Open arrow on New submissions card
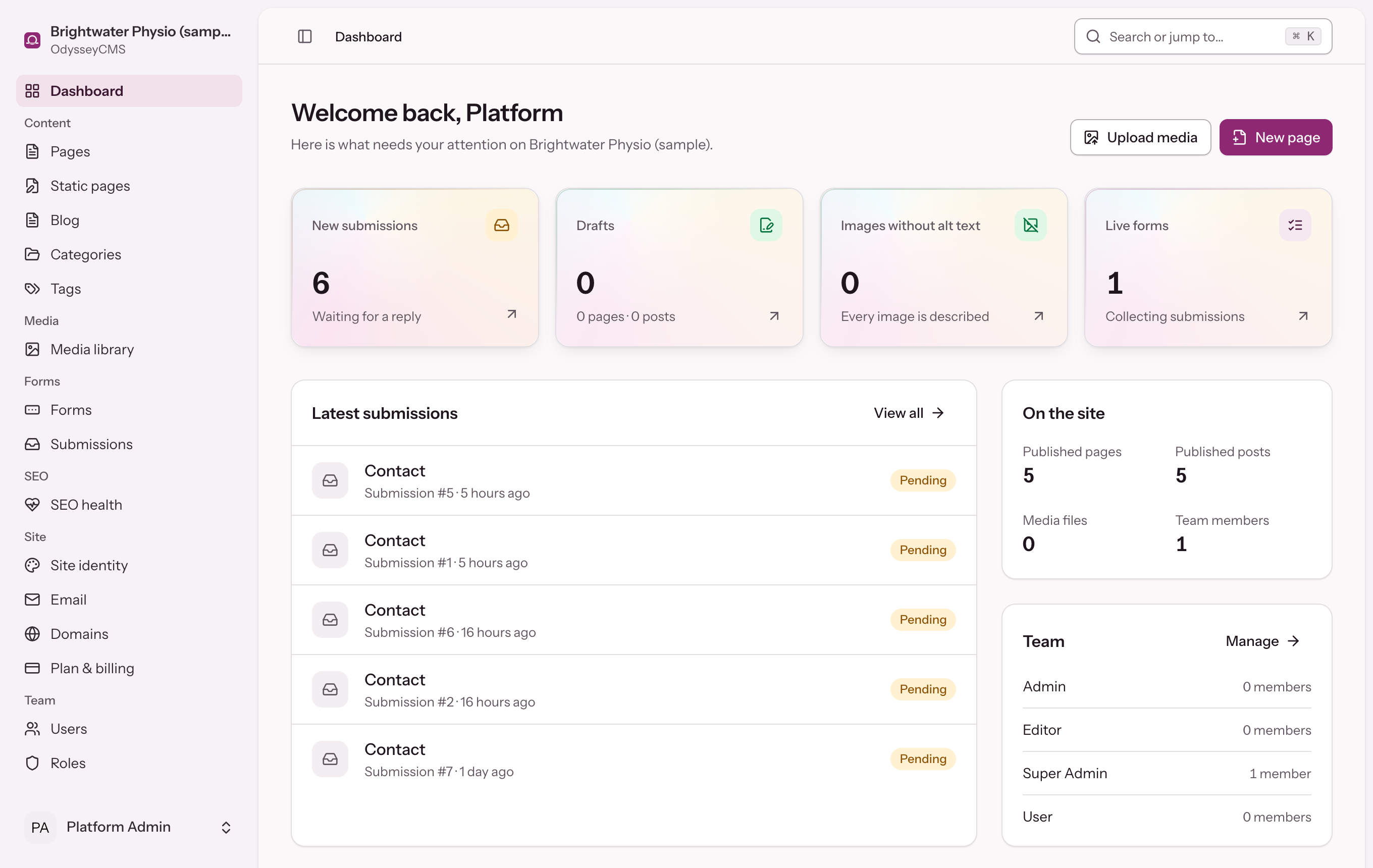 512,314
